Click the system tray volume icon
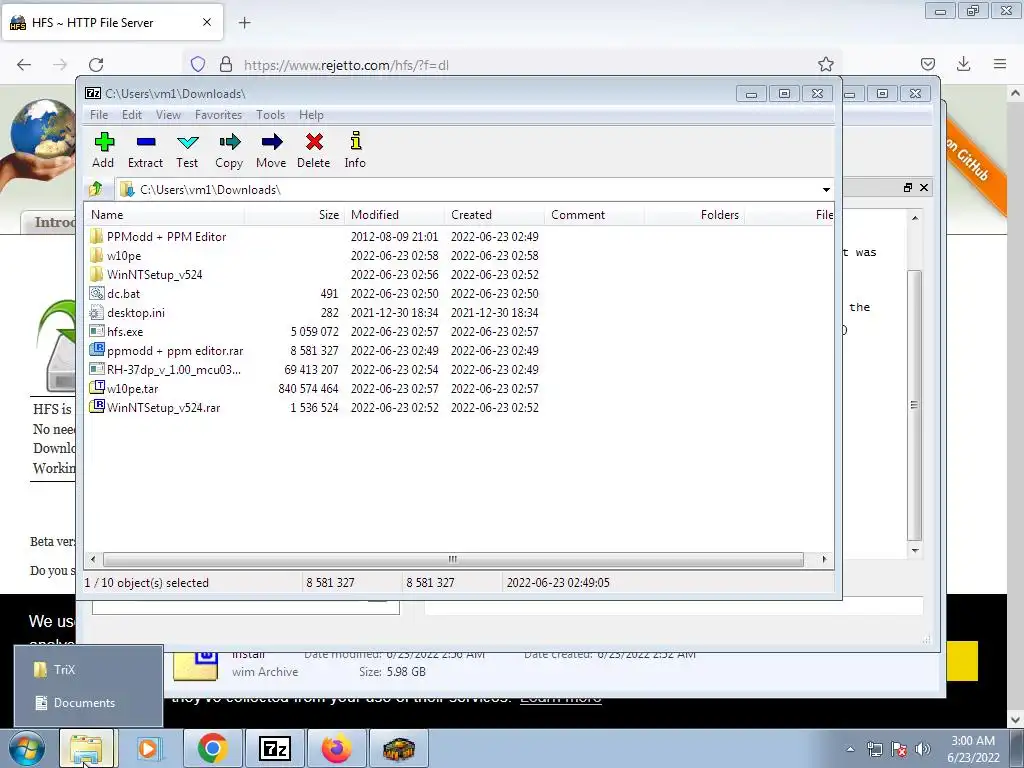The image size is (1024, 768). pos(923,749)
